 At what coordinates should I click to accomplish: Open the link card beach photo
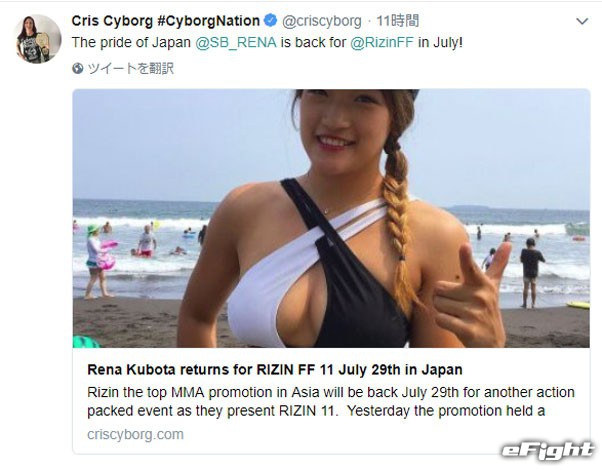coord(331,218)
